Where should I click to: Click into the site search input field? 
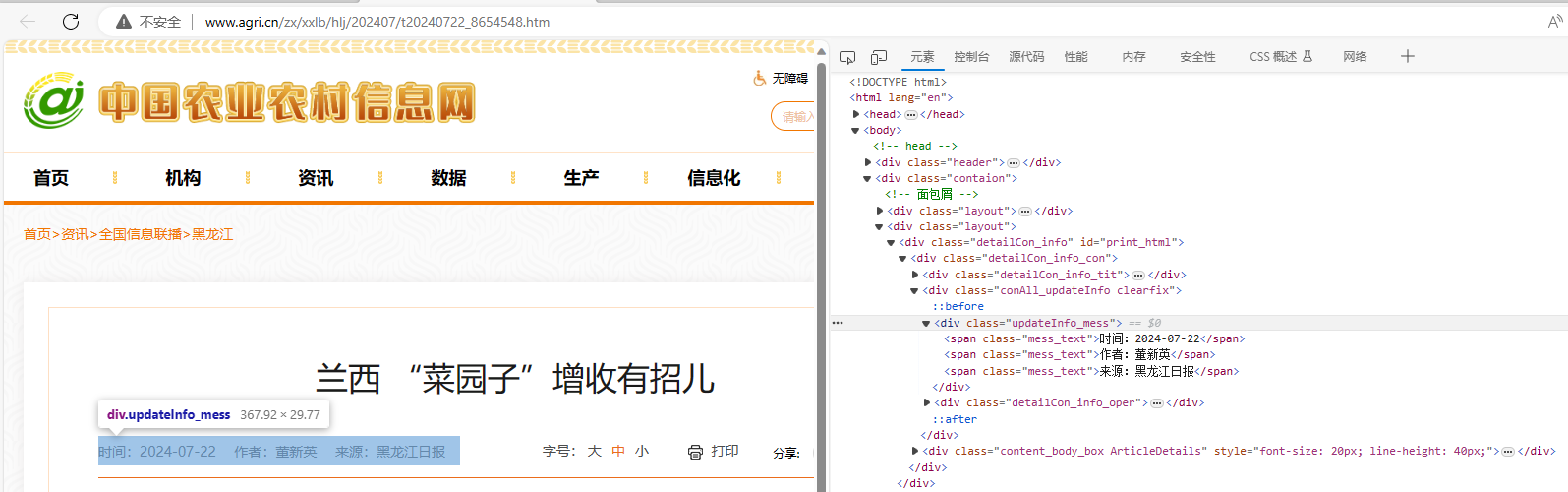(x=792, y=117)
